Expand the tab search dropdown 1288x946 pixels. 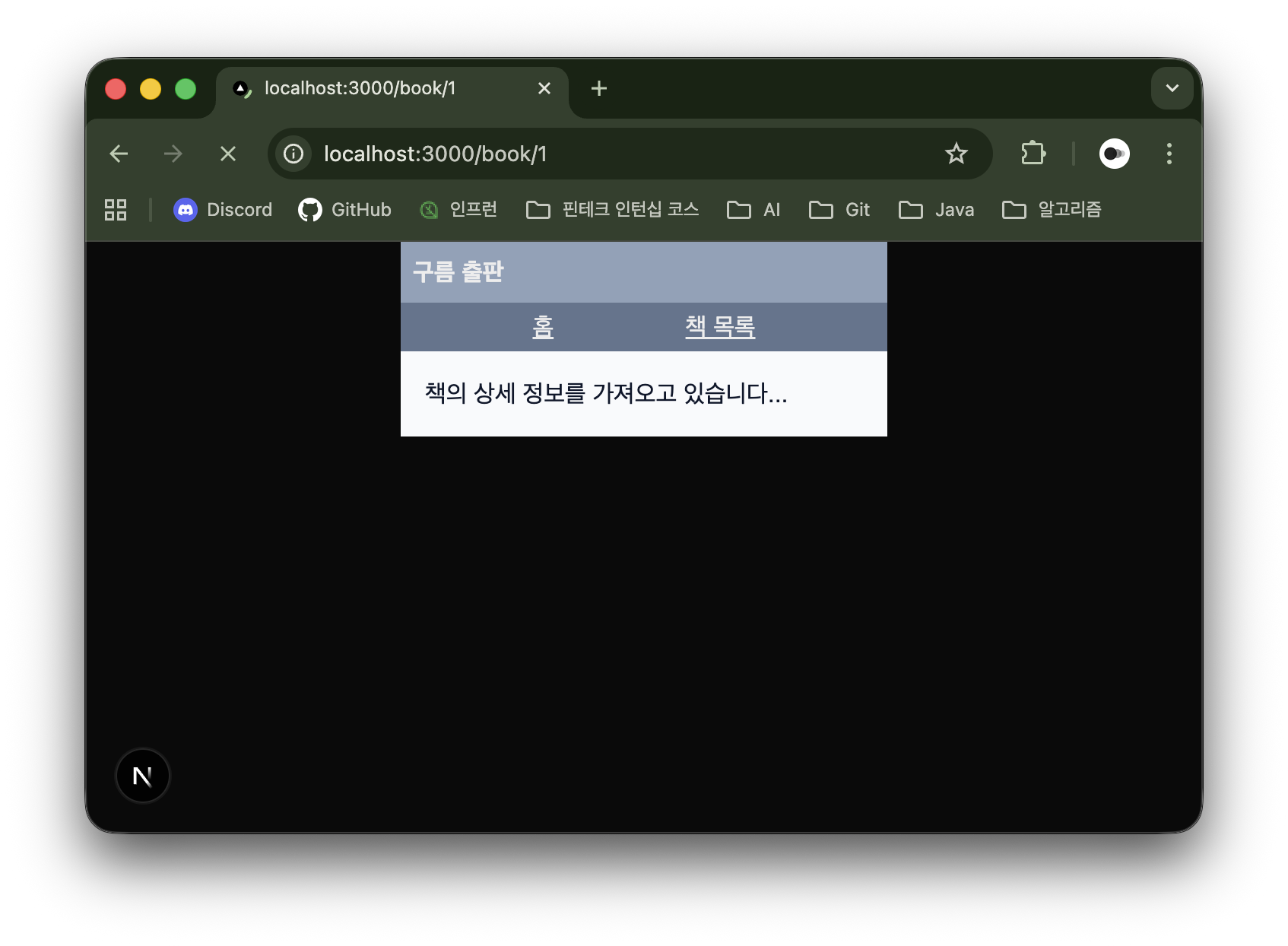[1172, 88]
